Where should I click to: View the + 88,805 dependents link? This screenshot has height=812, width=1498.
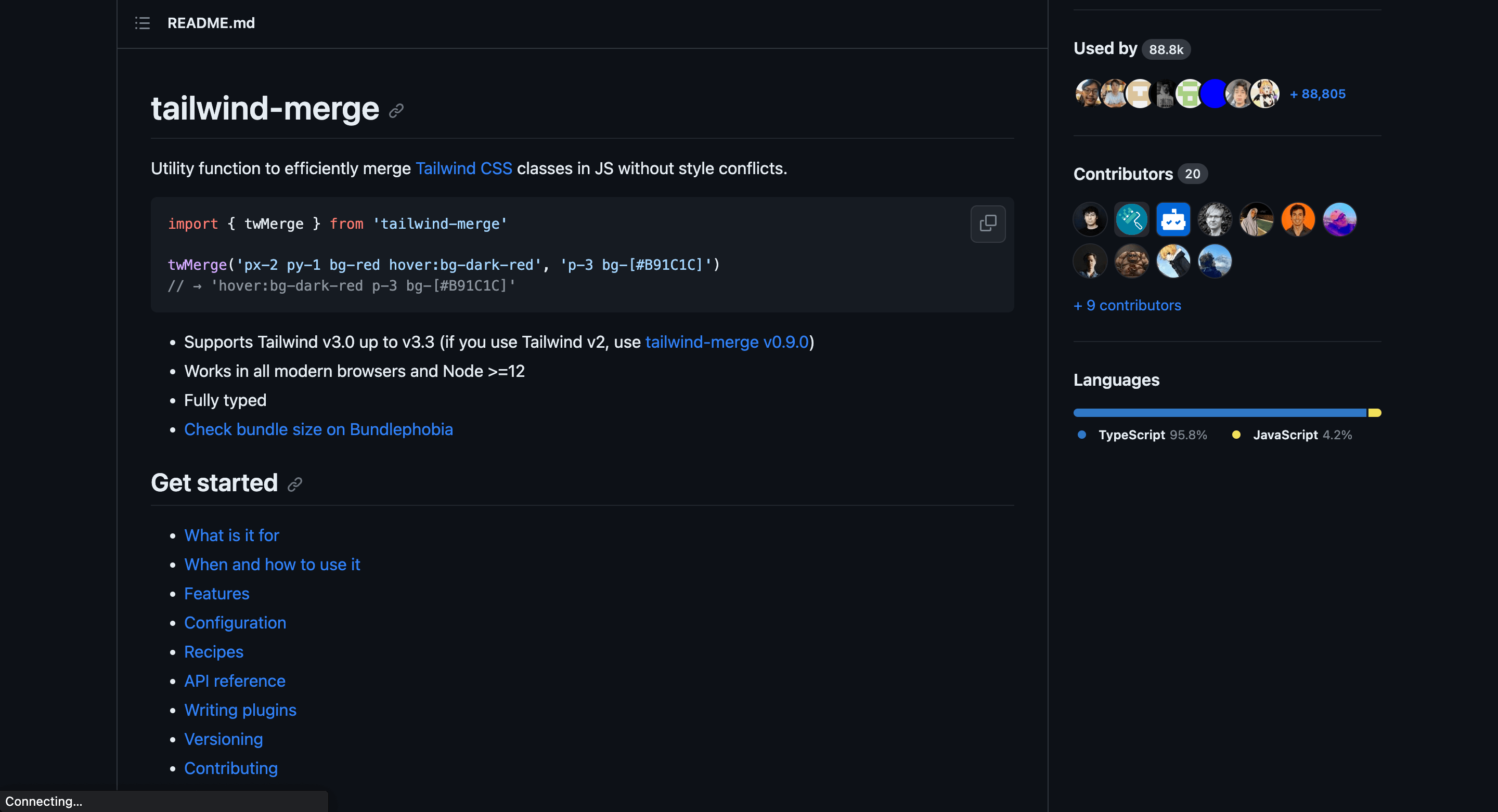click(x=1317, y=94)
